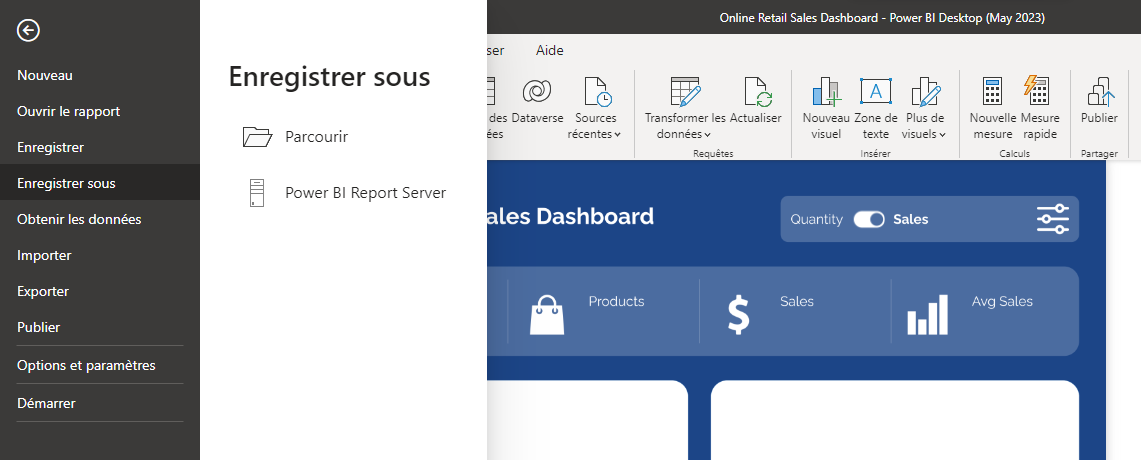The image size is (1141, 460).
Task: Select Nouveau in the File menu
Action: pyautogui.click(x=45, y=75)
